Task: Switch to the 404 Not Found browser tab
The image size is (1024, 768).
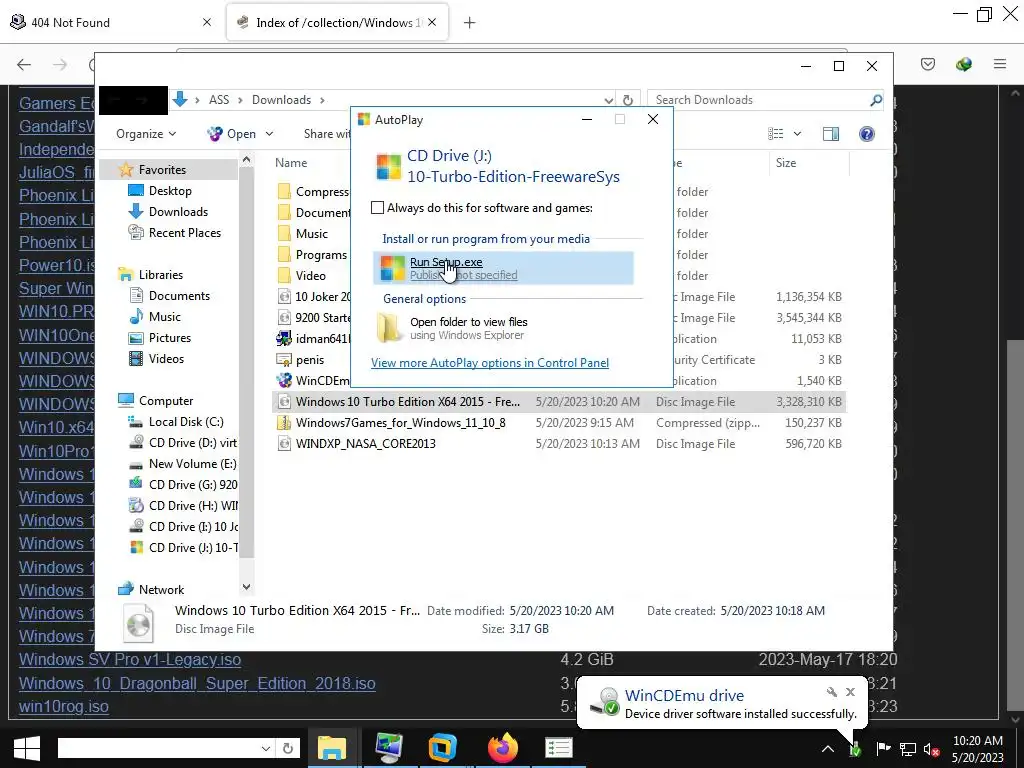Action: 112,22
